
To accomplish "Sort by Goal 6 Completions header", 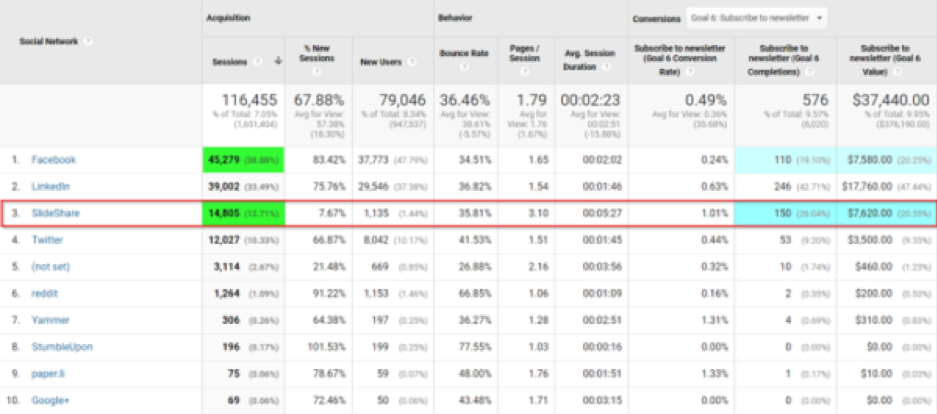I will (x=785, y=60).
